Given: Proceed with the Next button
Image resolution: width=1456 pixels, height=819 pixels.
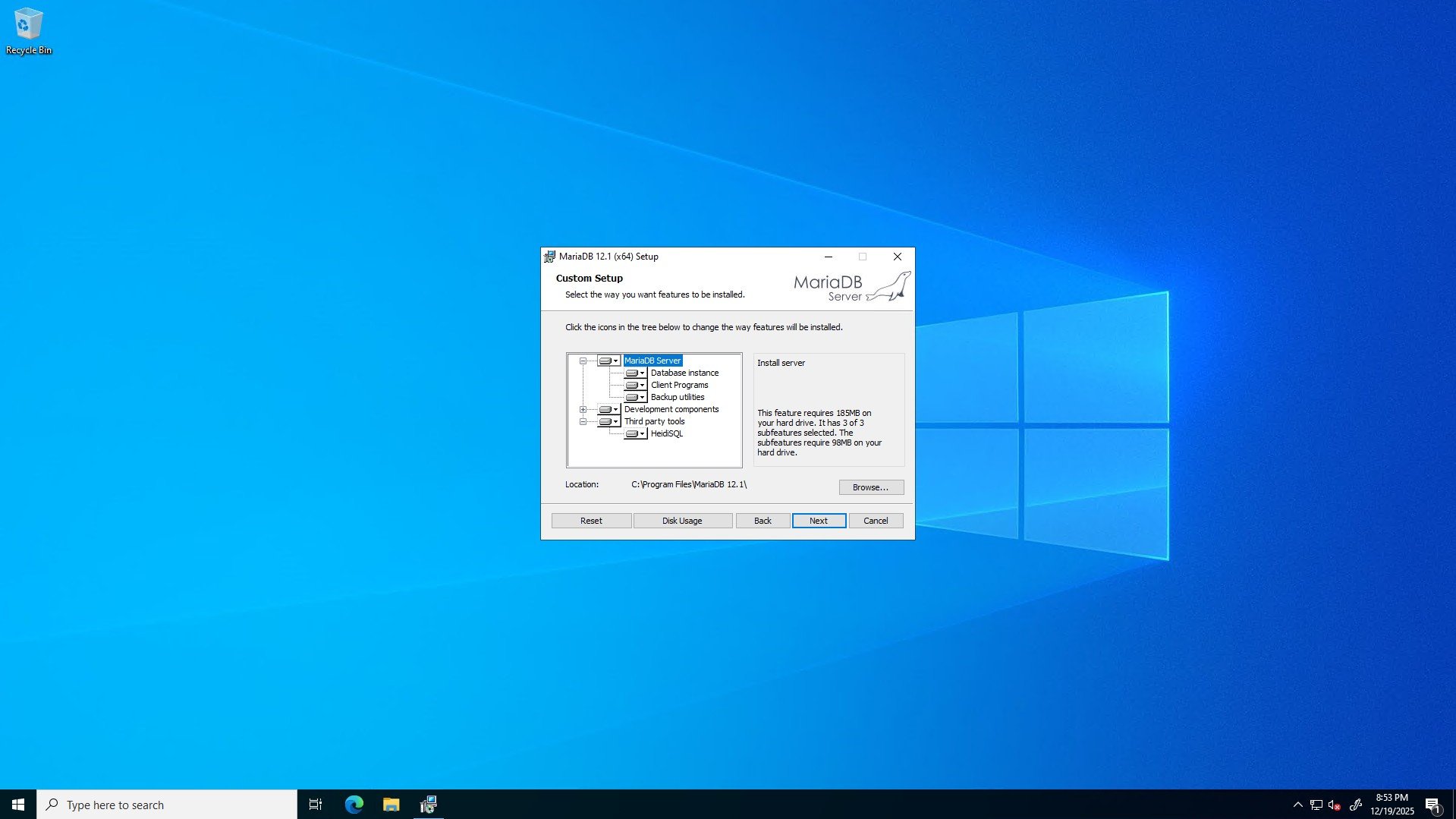Looking at the screenshot, I should (x=819, y=521).
